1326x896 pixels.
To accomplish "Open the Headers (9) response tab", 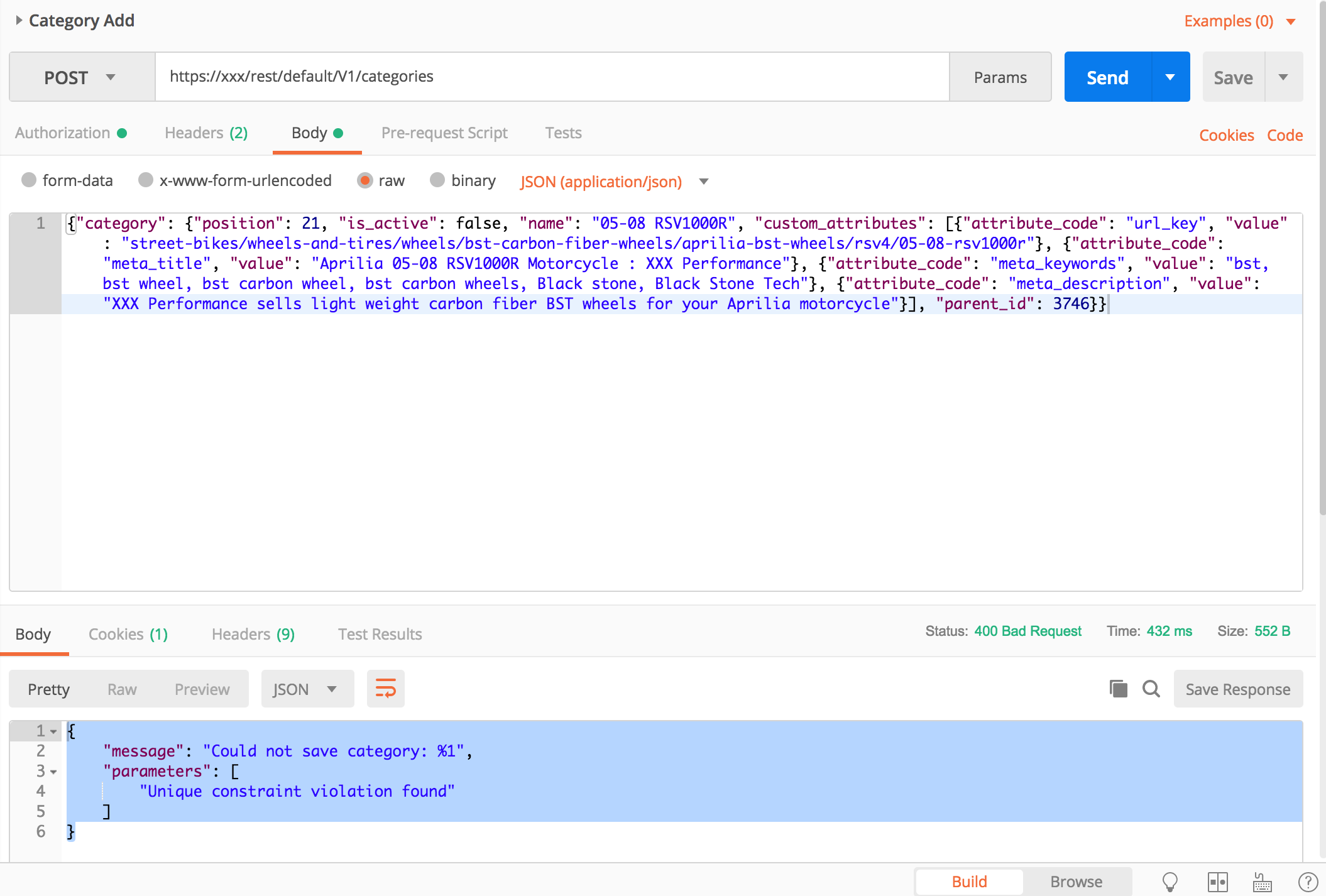I will pyautogui.click(x=252, y=634).
